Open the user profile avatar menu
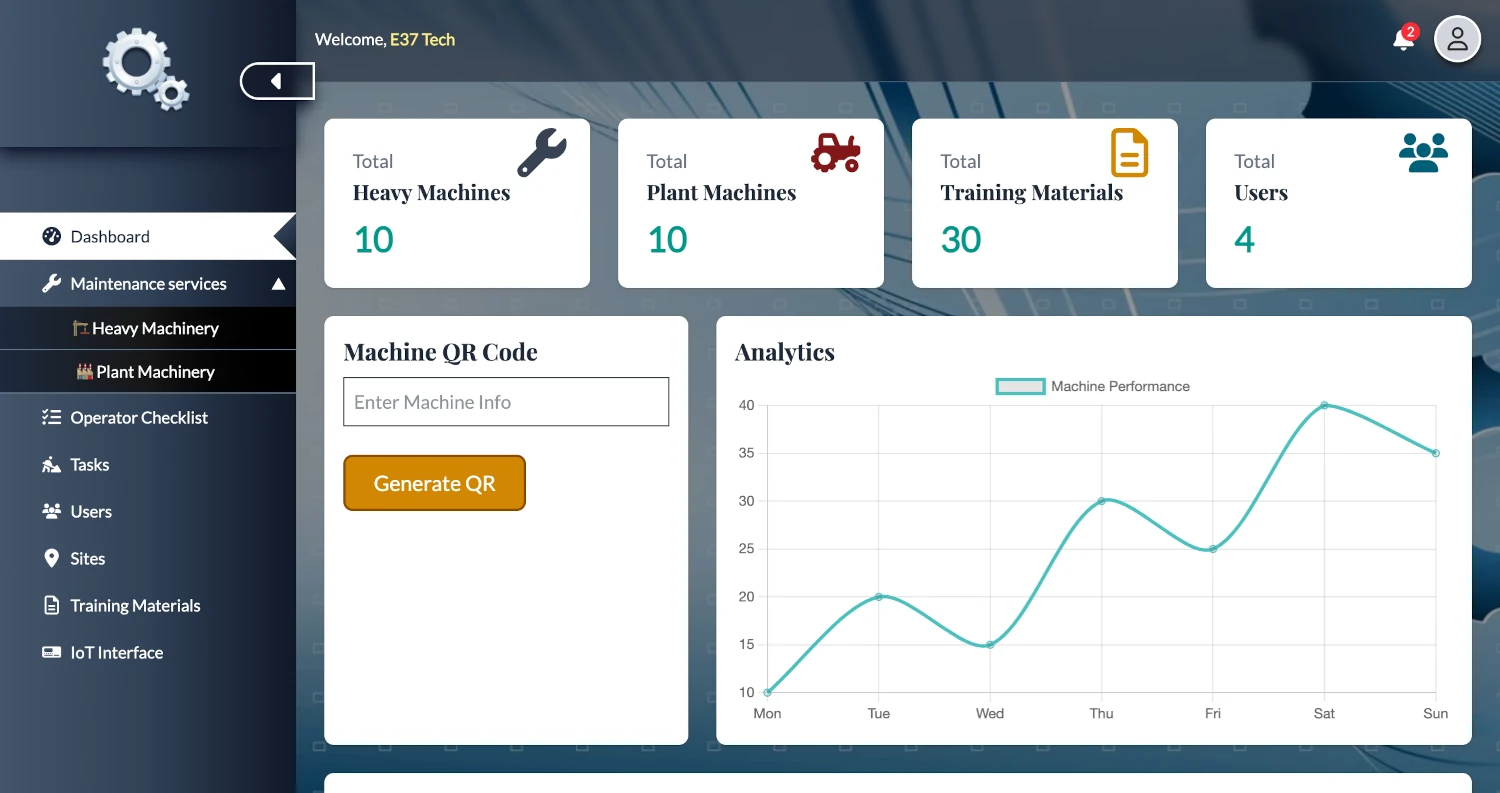The height and width of the screenshot is (793, 1500). point(1457,40)
